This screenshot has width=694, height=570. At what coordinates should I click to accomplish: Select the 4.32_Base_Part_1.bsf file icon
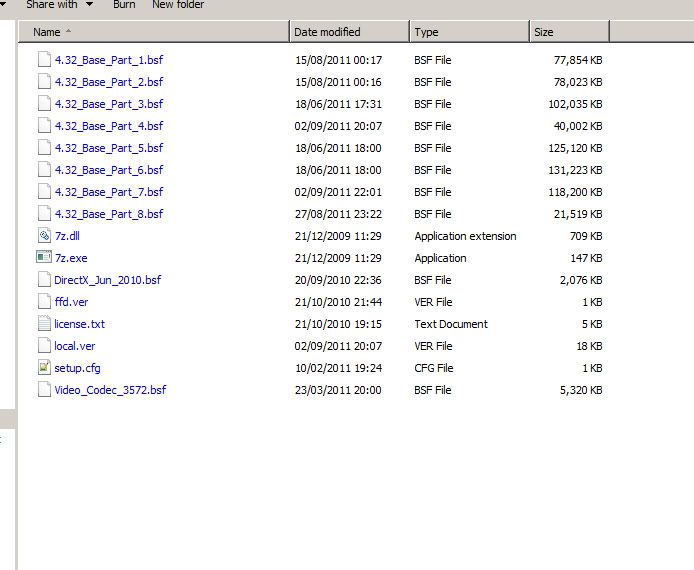point(44,59)
